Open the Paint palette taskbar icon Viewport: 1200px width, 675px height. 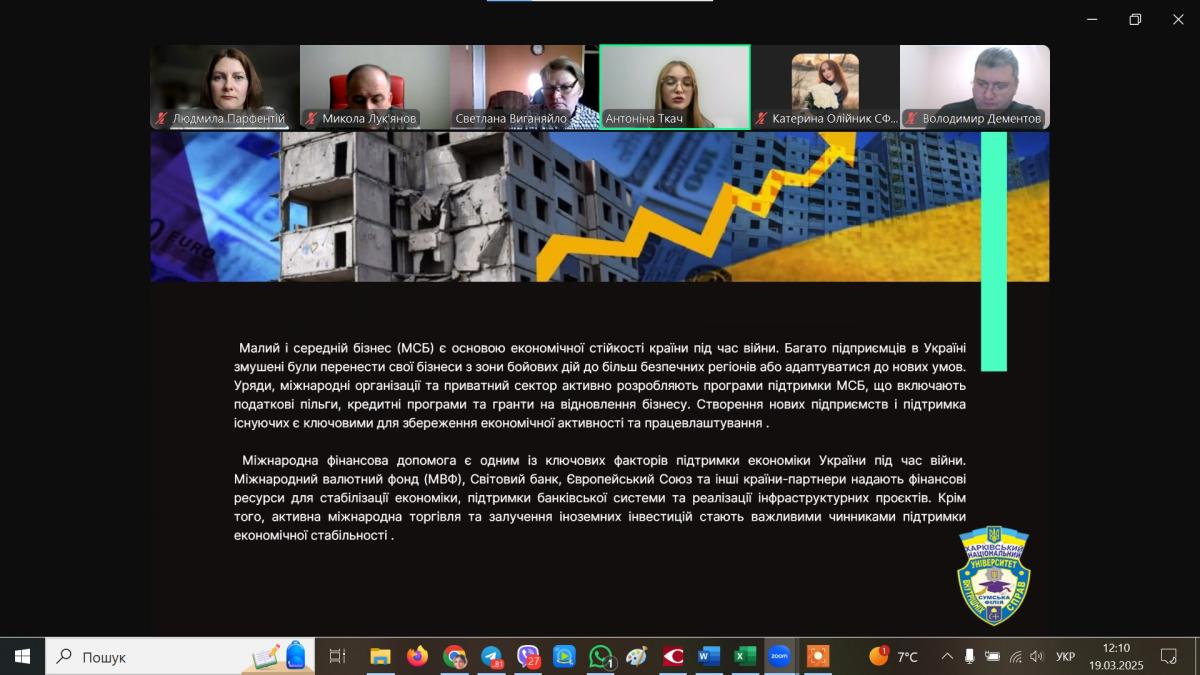[637, 656]
